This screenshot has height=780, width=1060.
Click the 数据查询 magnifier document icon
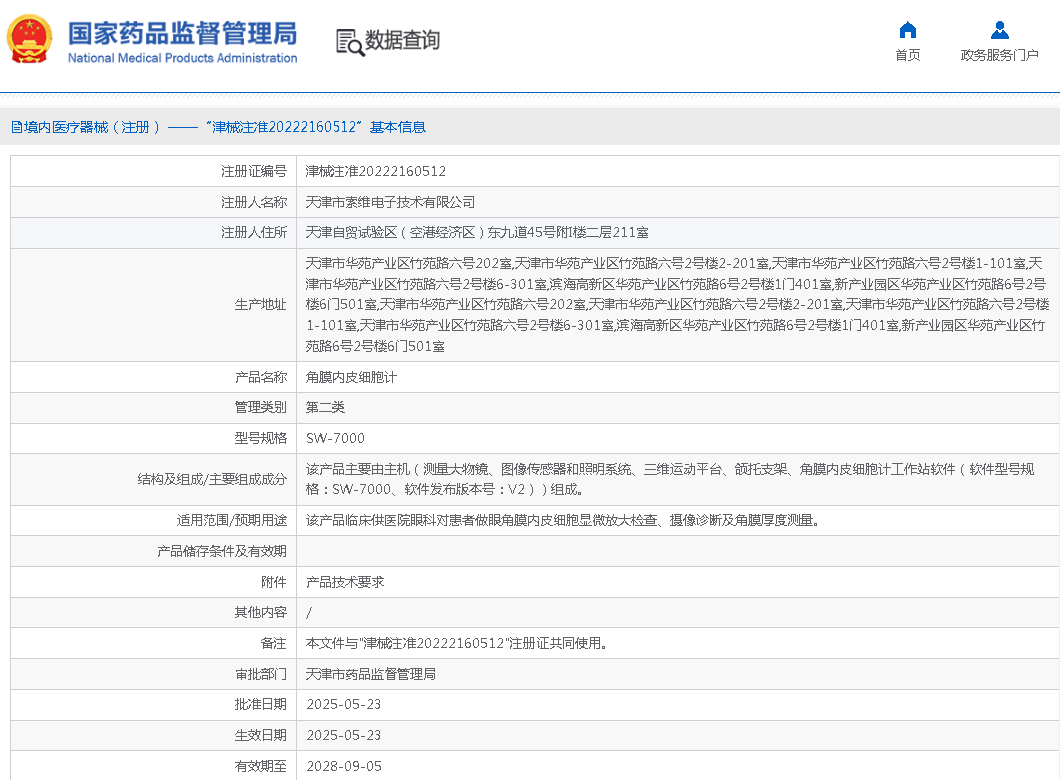pos(350,42)
